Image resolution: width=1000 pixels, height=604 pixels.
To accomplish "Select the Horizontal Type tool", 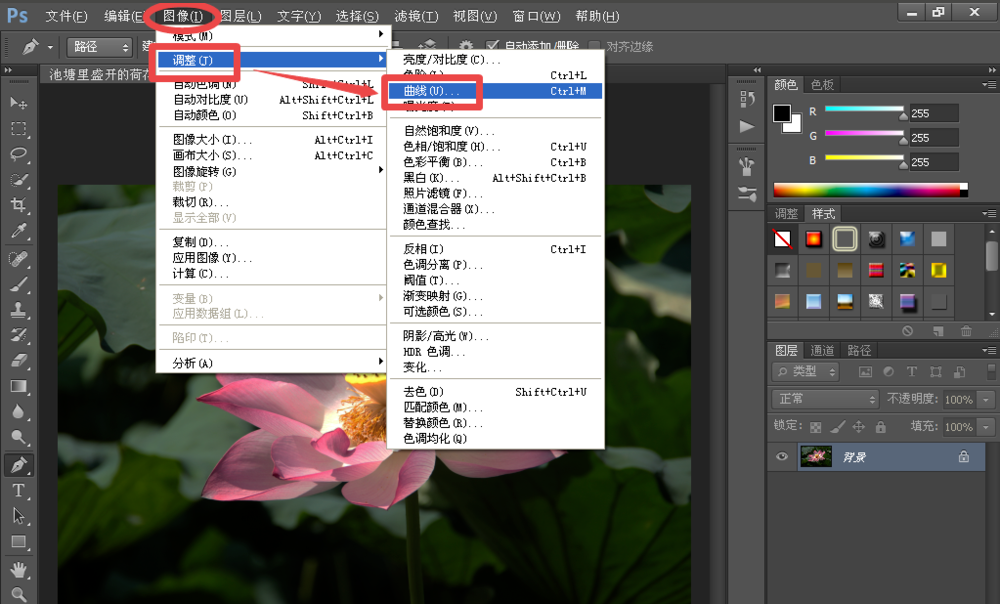I will pyautogui.click(x=18, y=490).
